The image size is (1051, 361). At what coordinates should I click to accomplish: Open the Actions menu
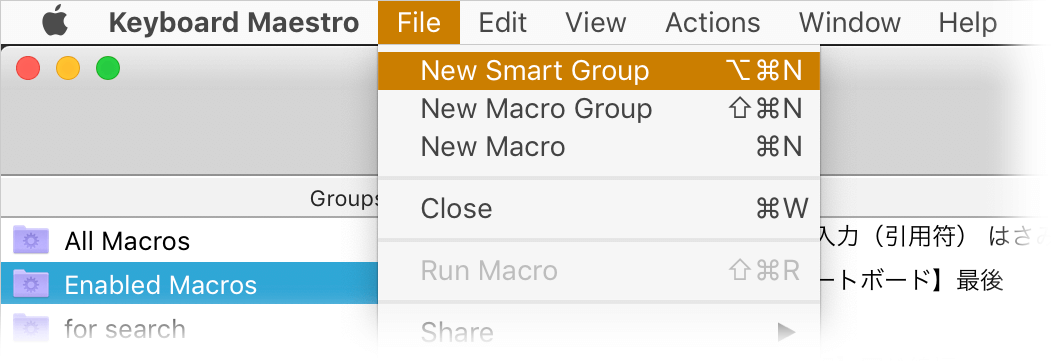click(x=713, y=23)
